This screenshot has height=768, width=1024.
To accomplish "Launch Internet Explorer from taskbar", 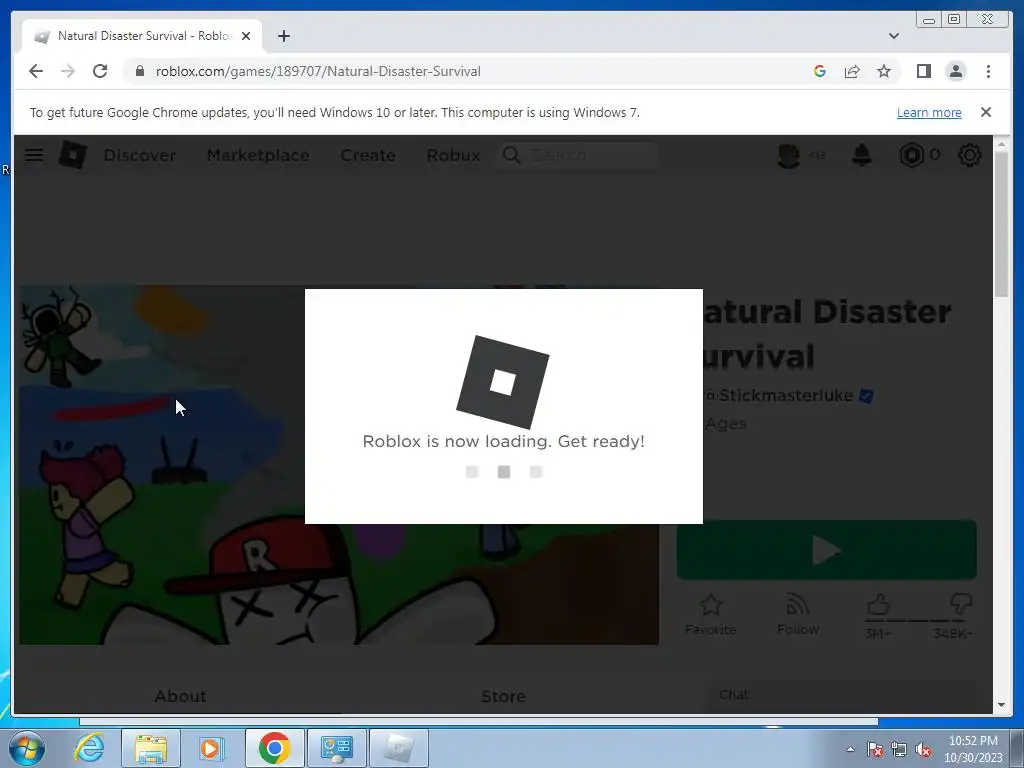I will click(89, 748).
